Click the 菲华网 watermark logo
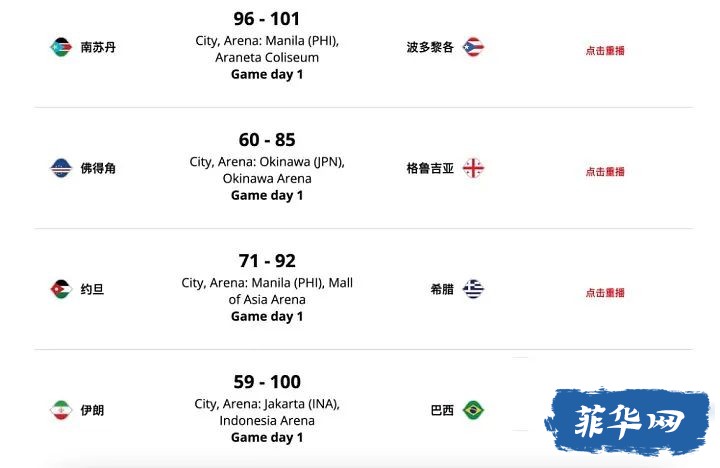Viewport: 720px width, 468px height. click(x=628, y=421)
